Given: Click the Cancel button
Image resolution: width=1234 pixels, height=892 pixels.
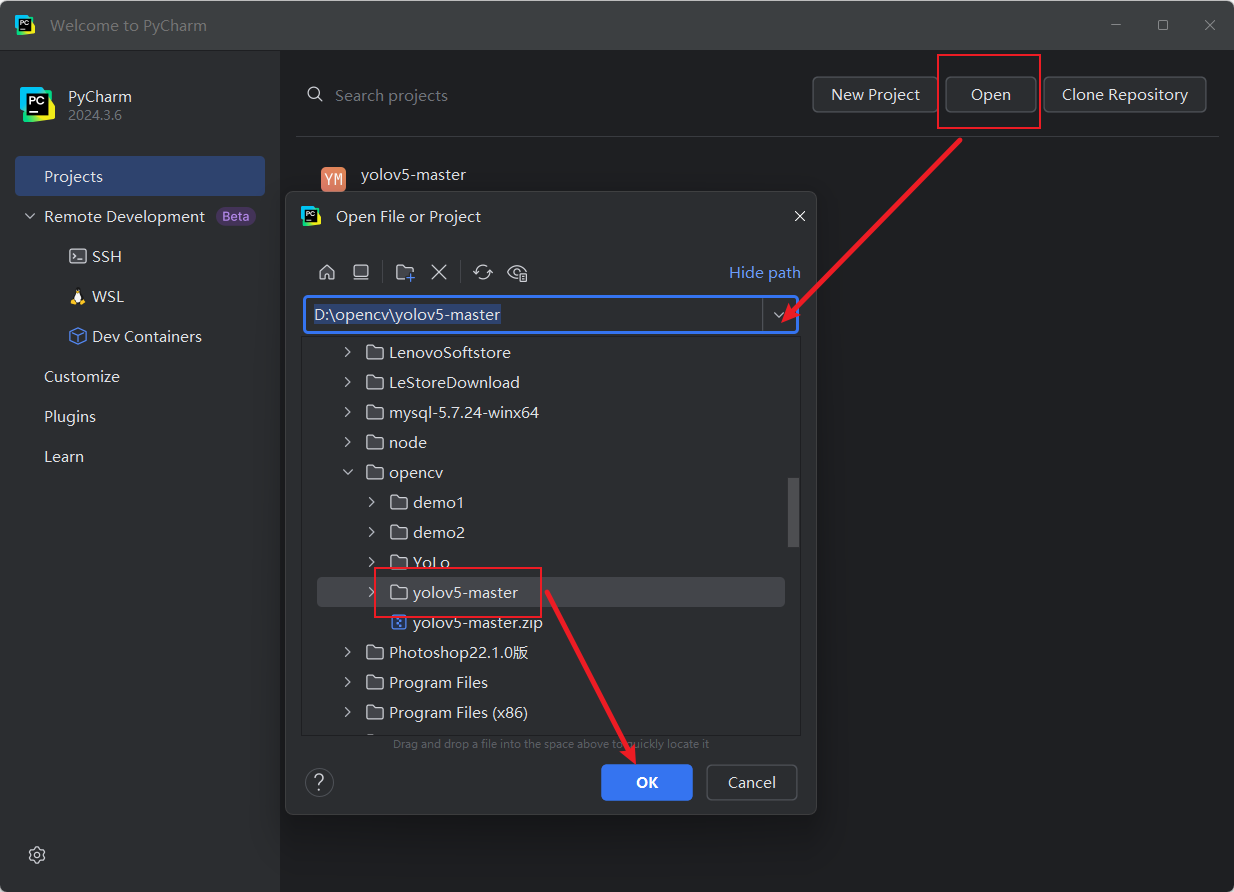Looking at the screenshot, I should coord(752,782).
